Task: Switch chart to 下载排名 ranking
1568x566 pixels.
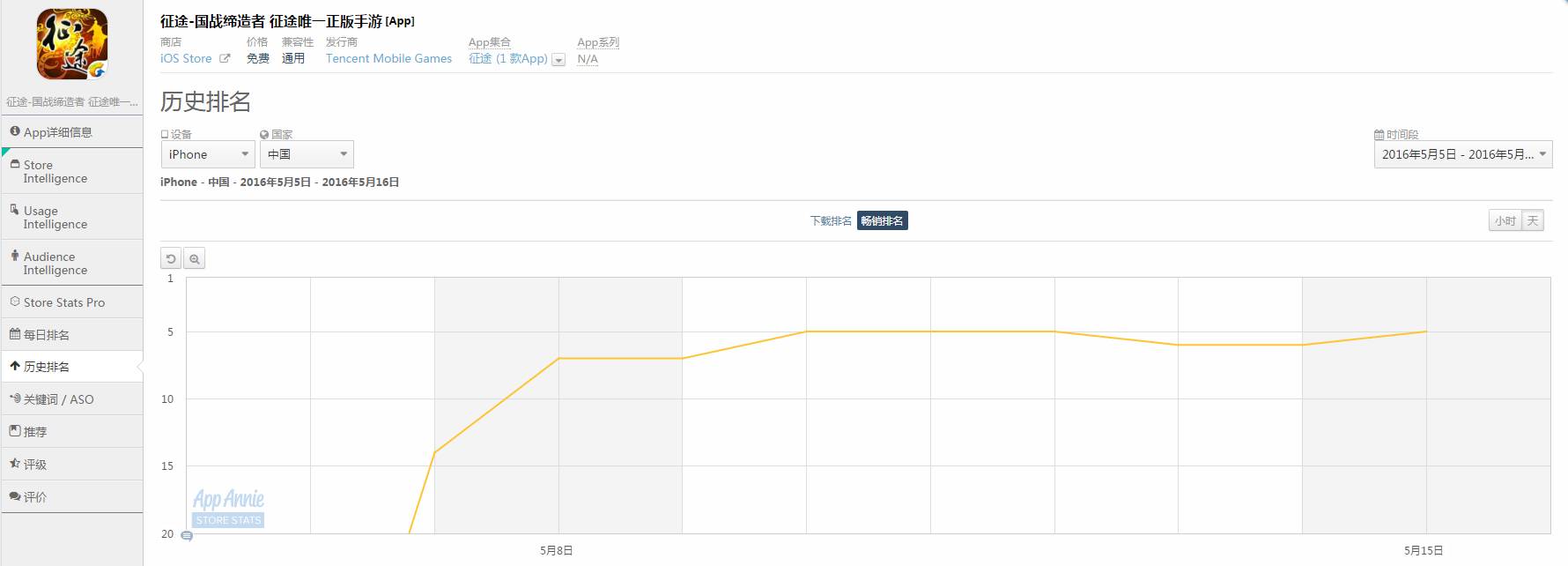Action: [831, 221]
